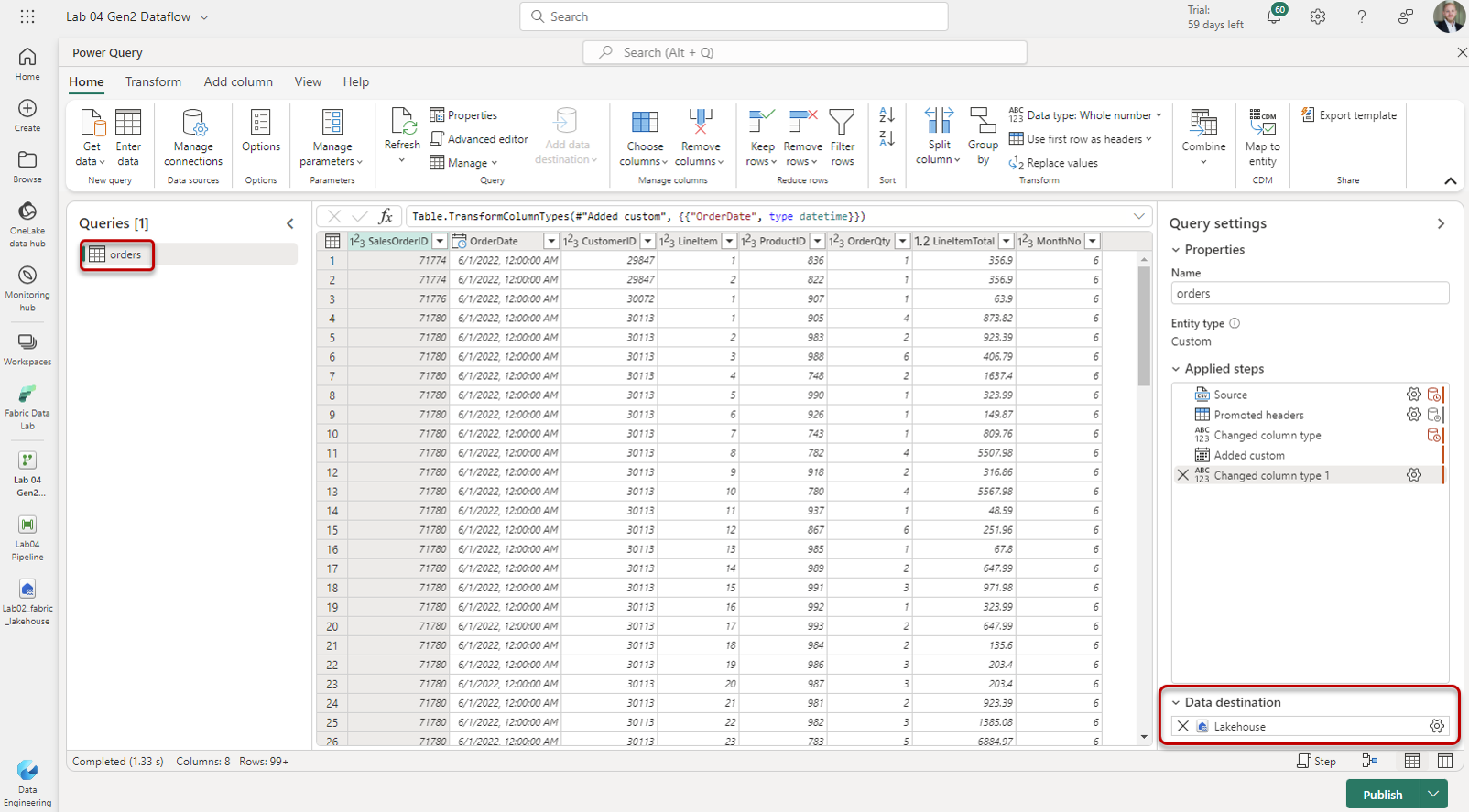This screenshot has height=812, width=1469.
Task: Open notifications bell icon
Action: [1274, 16]
